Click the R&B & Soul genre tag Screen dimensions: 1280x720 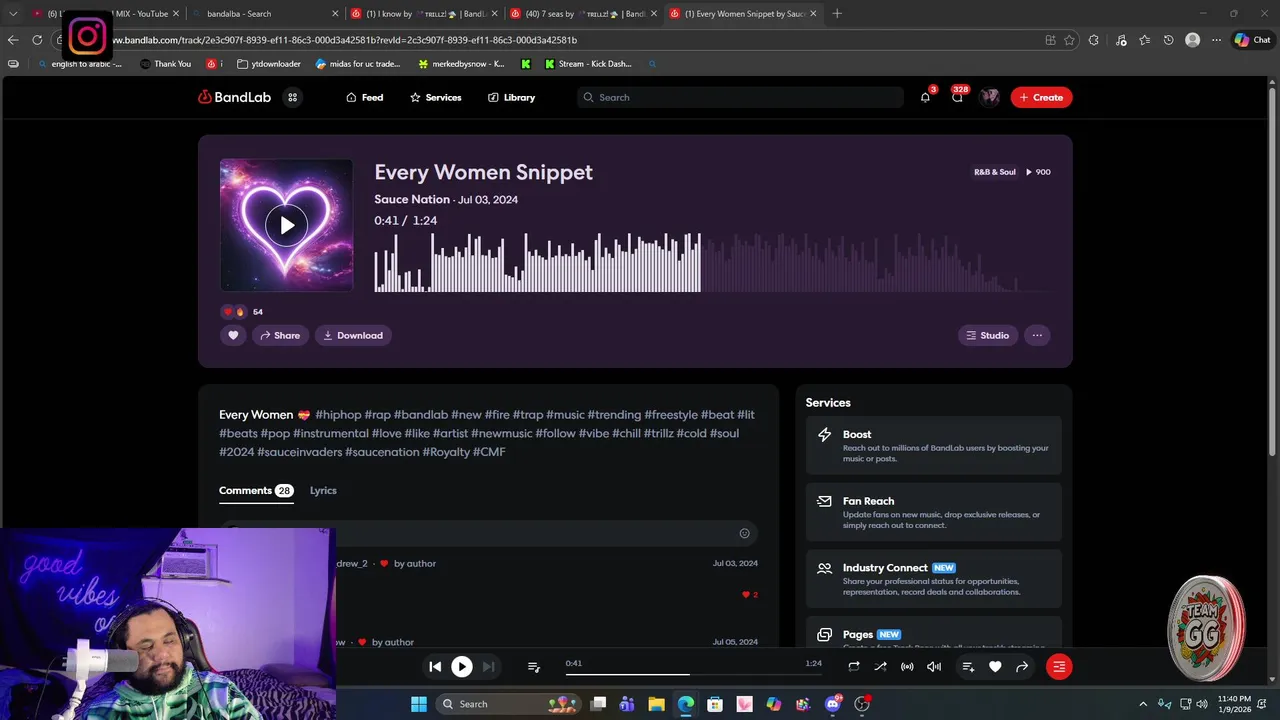995,172
